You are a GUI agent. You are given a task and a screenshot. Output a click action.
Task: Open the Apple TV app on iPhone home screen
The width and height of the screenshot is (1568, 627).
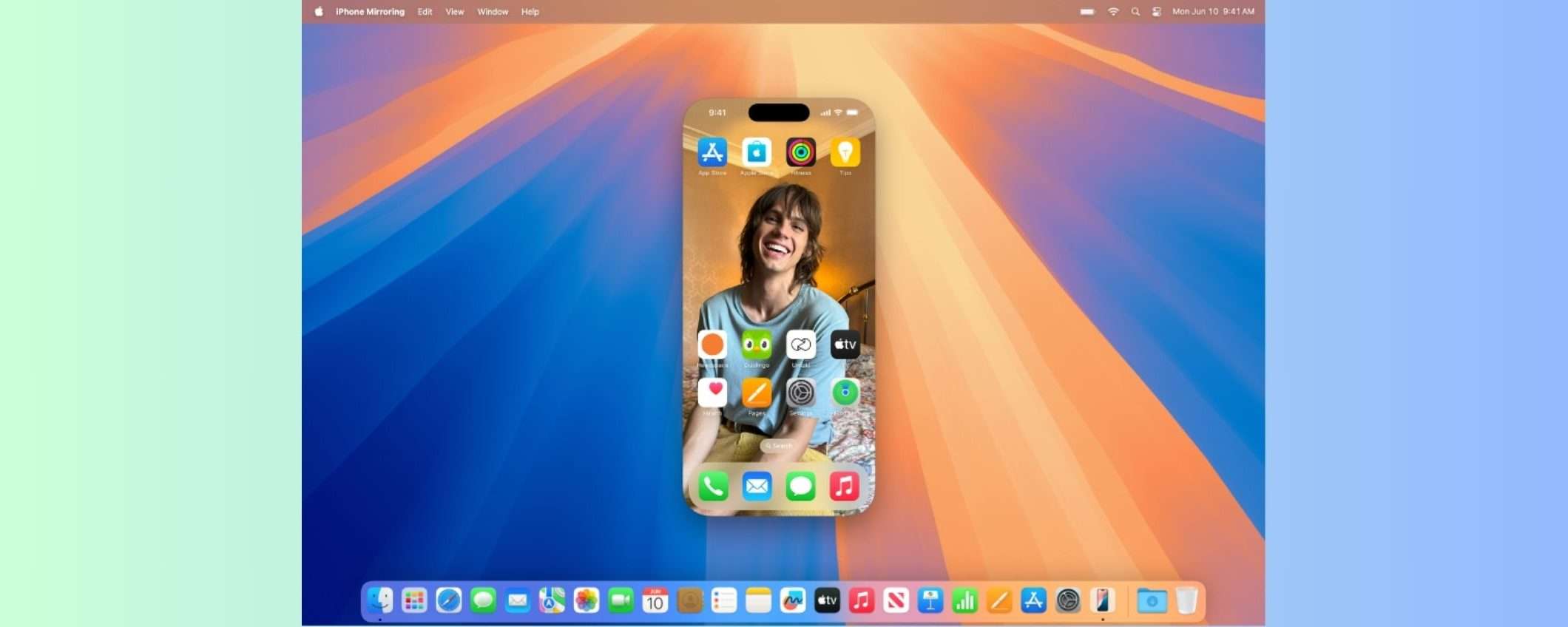(845, 345)
